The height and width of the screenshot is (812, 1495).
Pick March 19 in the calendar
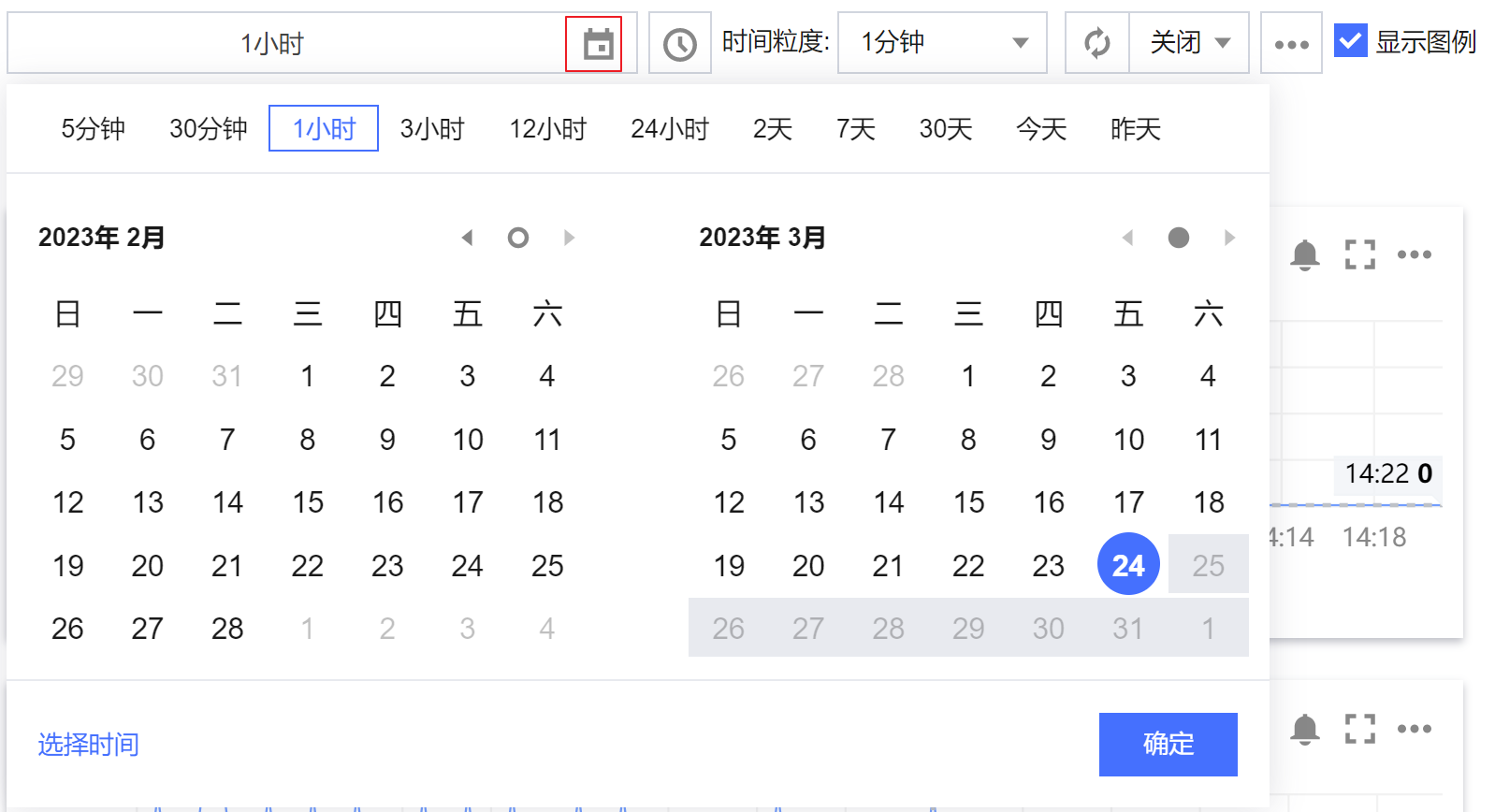(729, 566)
